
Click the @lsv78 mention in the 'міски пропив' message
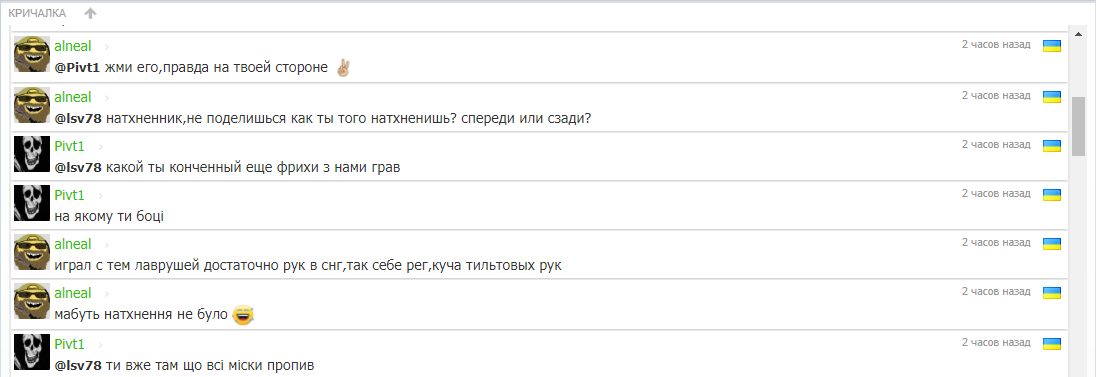(78, 366)
